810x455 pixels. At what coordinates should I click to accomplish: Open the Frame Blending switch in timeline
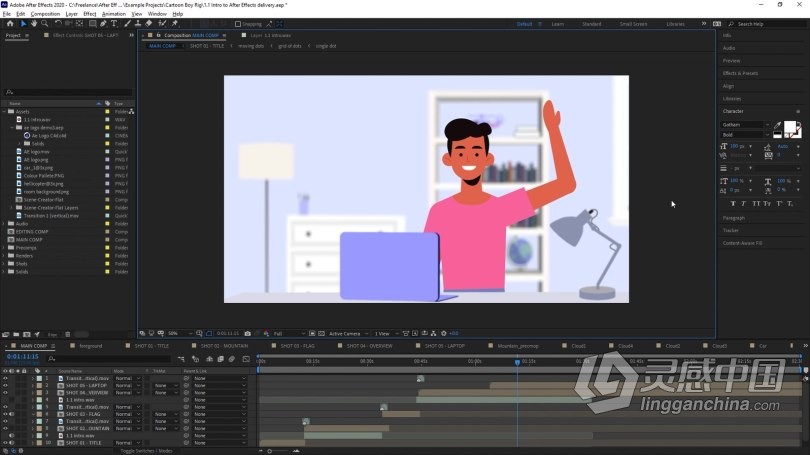tap(221, 359)
